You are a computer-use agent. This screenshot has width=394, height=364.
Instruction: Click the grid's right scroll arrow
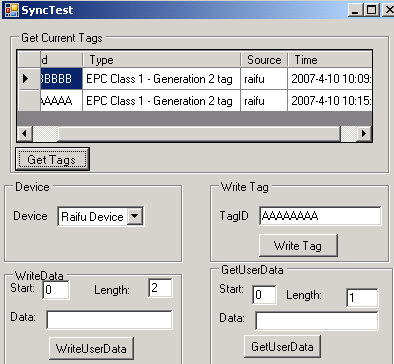(364, 134)
